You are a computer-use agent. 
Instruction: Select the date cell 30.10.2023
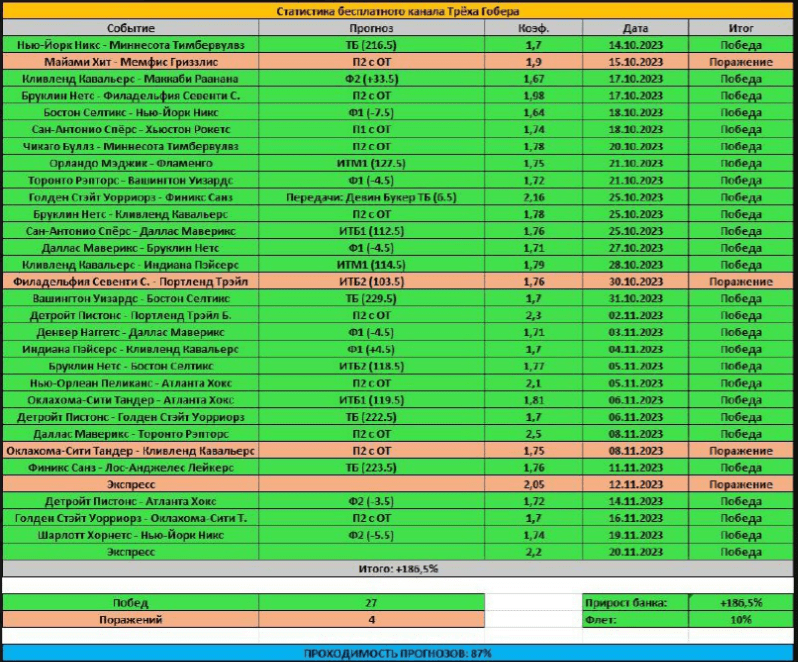pyautogui.click(x=635, y=282)
